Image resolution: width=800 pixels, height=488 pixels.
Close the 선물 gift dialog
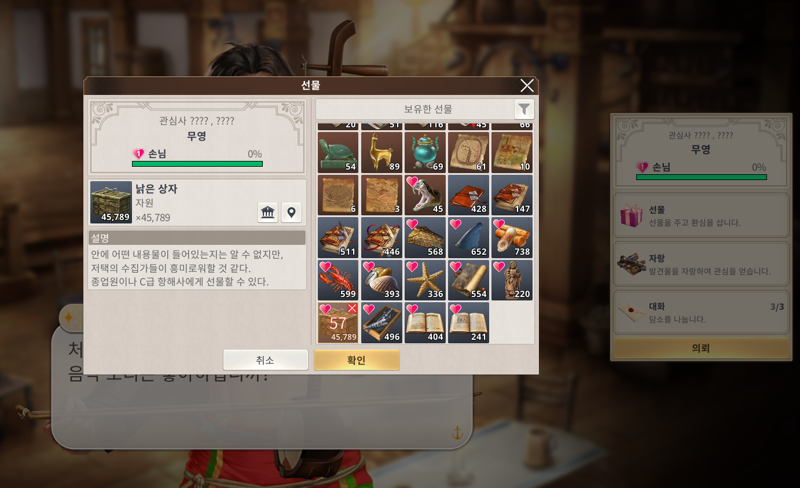coord(527,85)
